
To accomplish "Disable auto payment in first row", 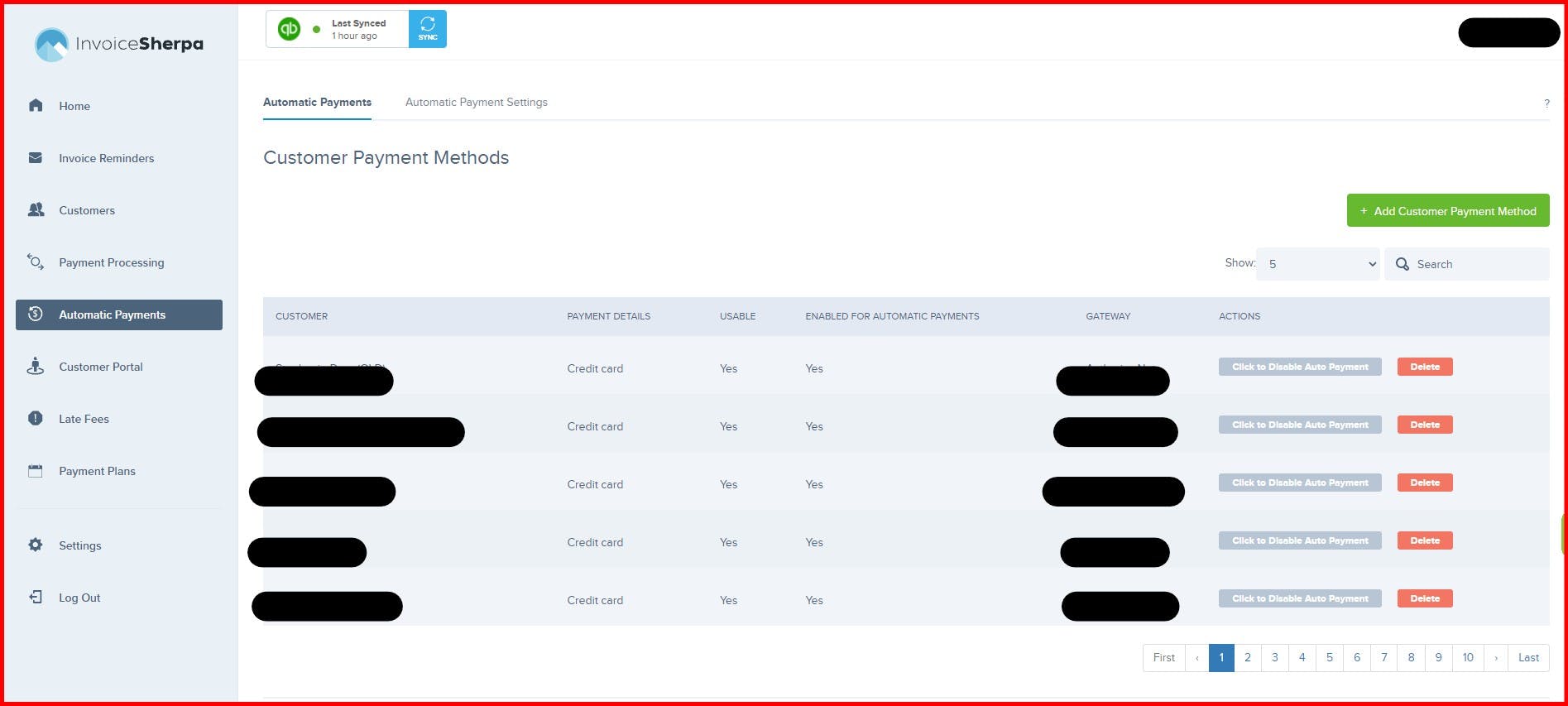I will click(x=1300, y=367).
